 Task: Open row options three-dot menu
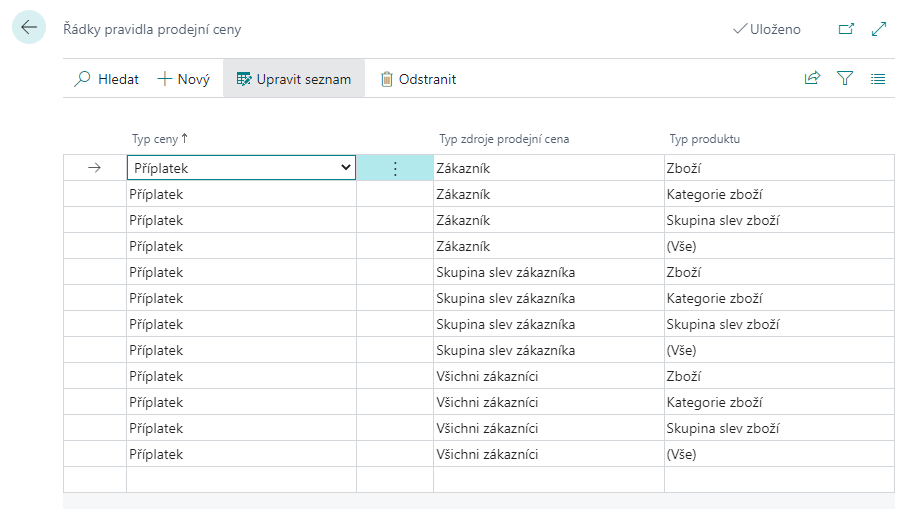coord(394,169)
